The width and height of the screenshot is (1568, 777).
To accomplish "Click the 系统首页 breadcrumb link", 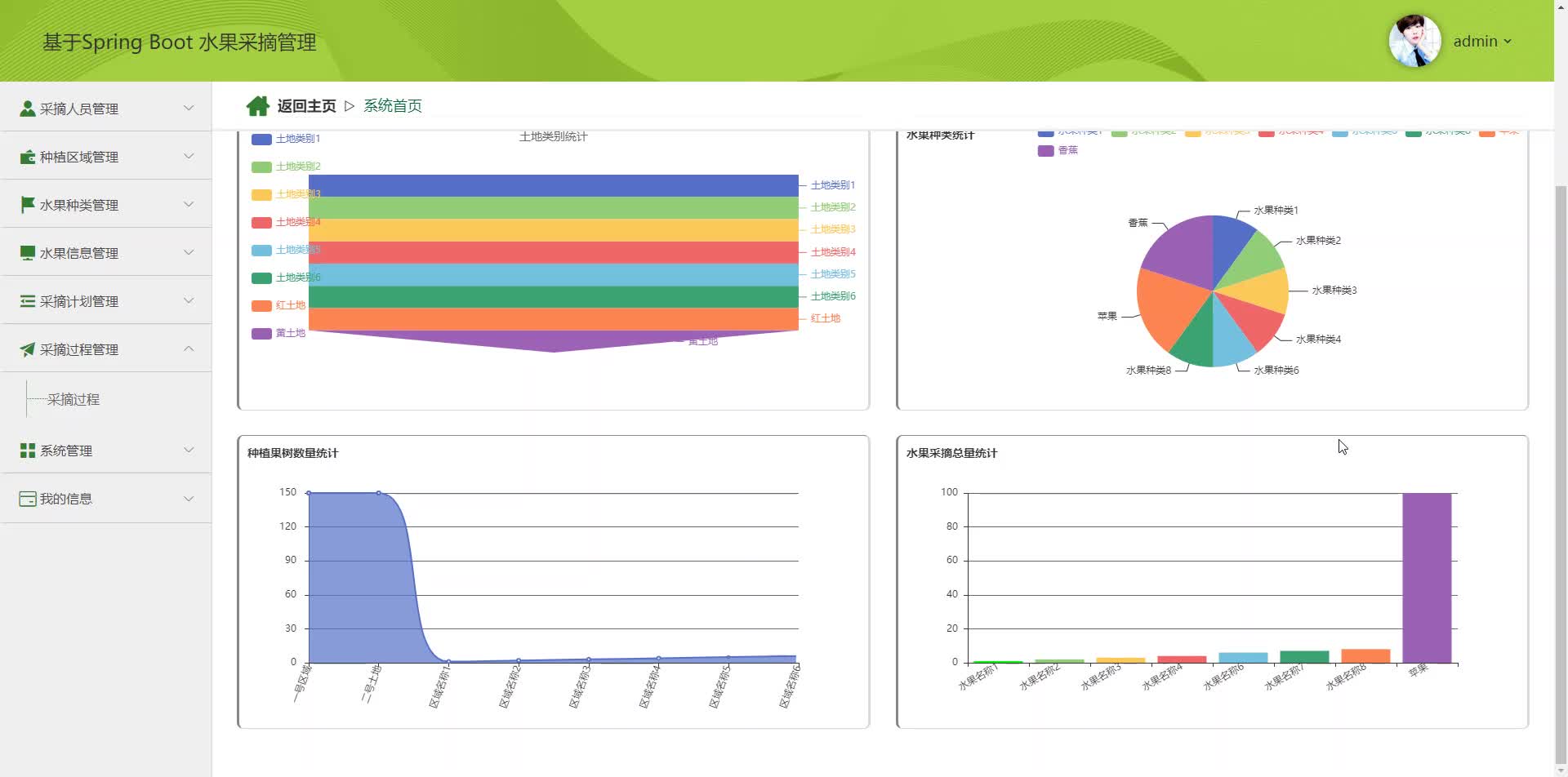I will click(393, 106).
